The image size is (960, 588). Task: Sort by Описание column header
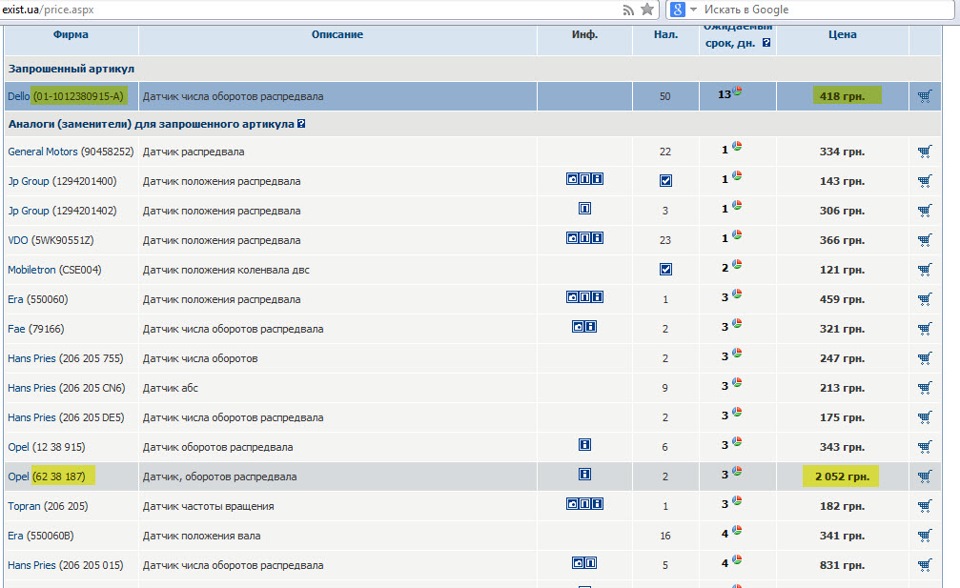[337, 34]
